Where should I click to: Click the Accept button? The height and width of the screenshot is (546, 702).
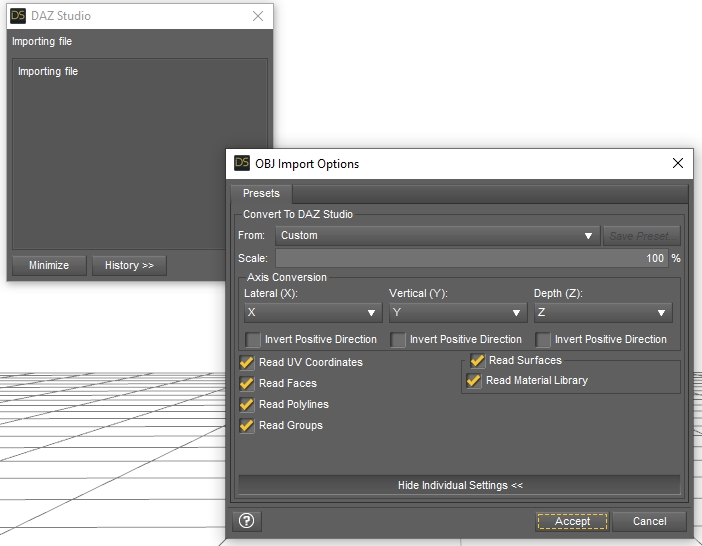tap(572, 521)
